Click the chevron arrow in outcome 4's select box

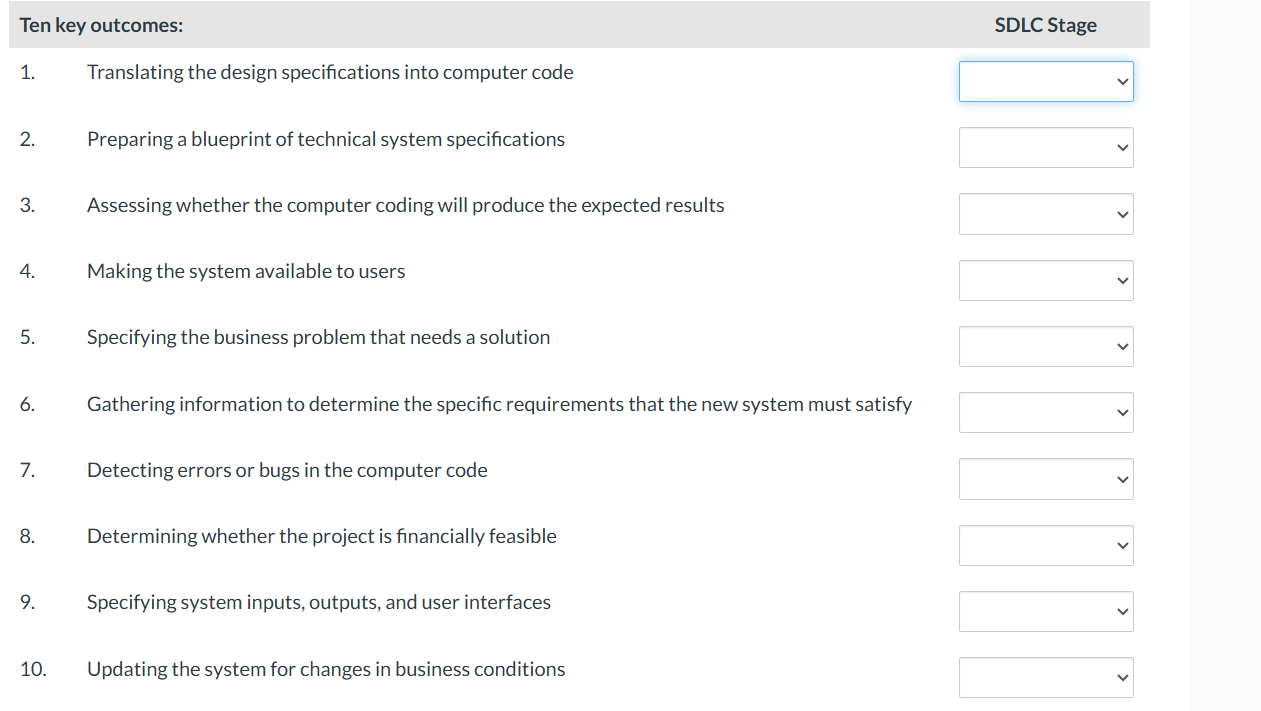pos(1122,280)
